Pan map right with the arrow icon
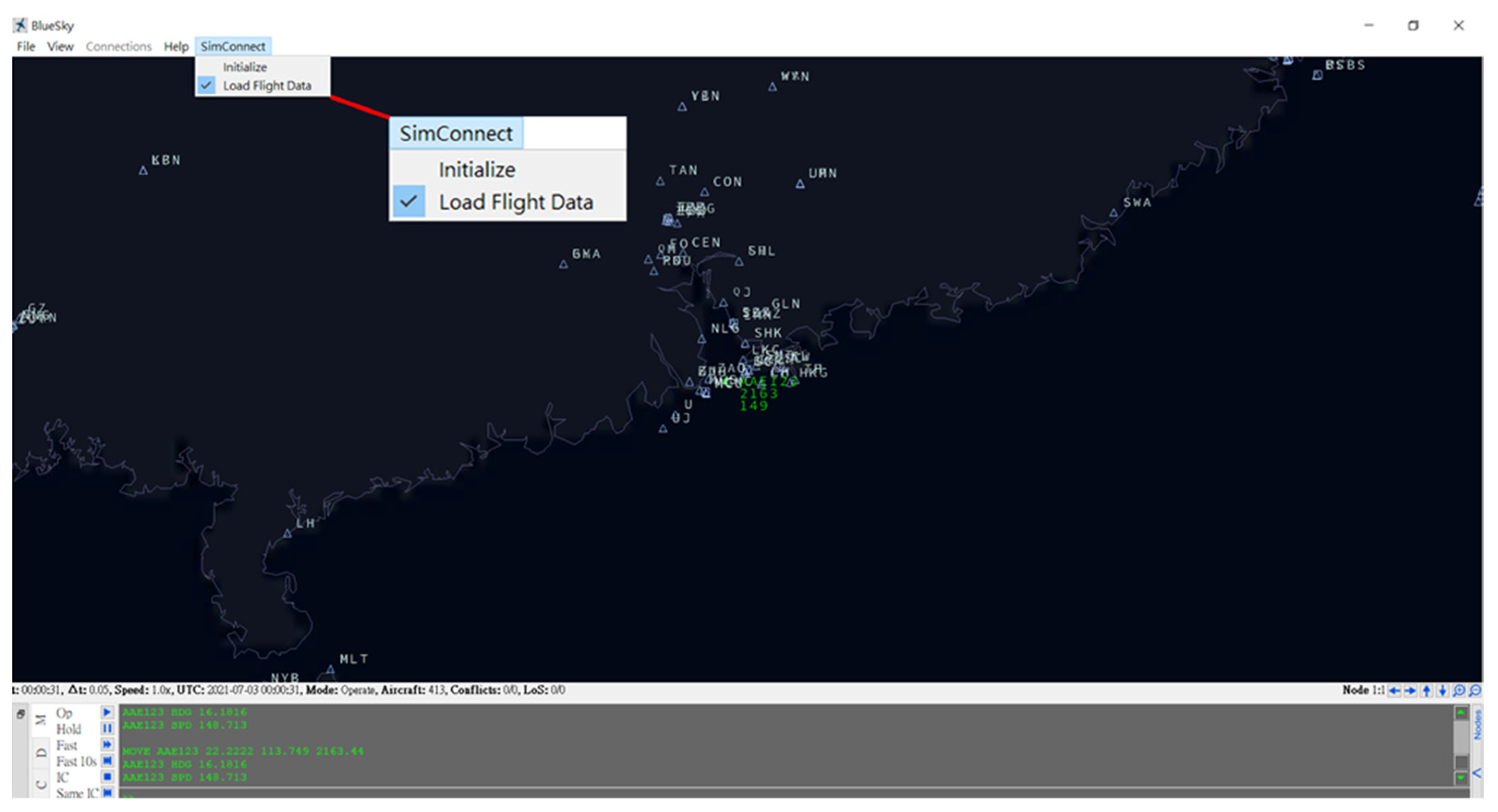 pyautogui.click(x=1410, y=691)
